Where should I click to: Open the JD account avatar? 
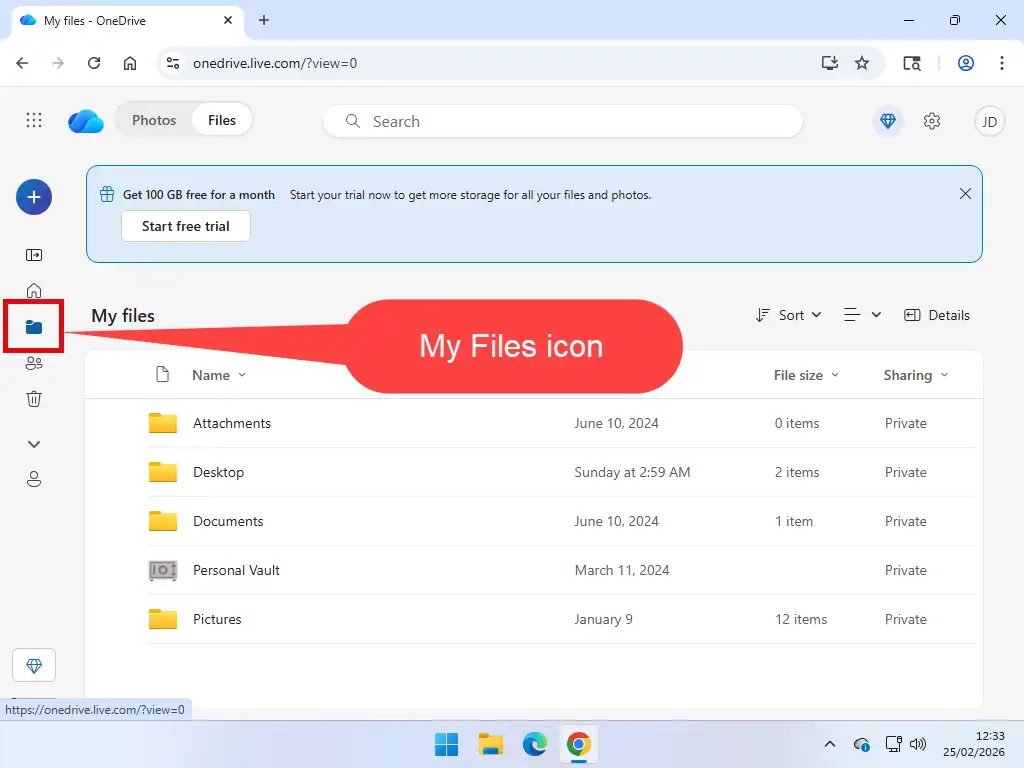click(x=989, y=120)
